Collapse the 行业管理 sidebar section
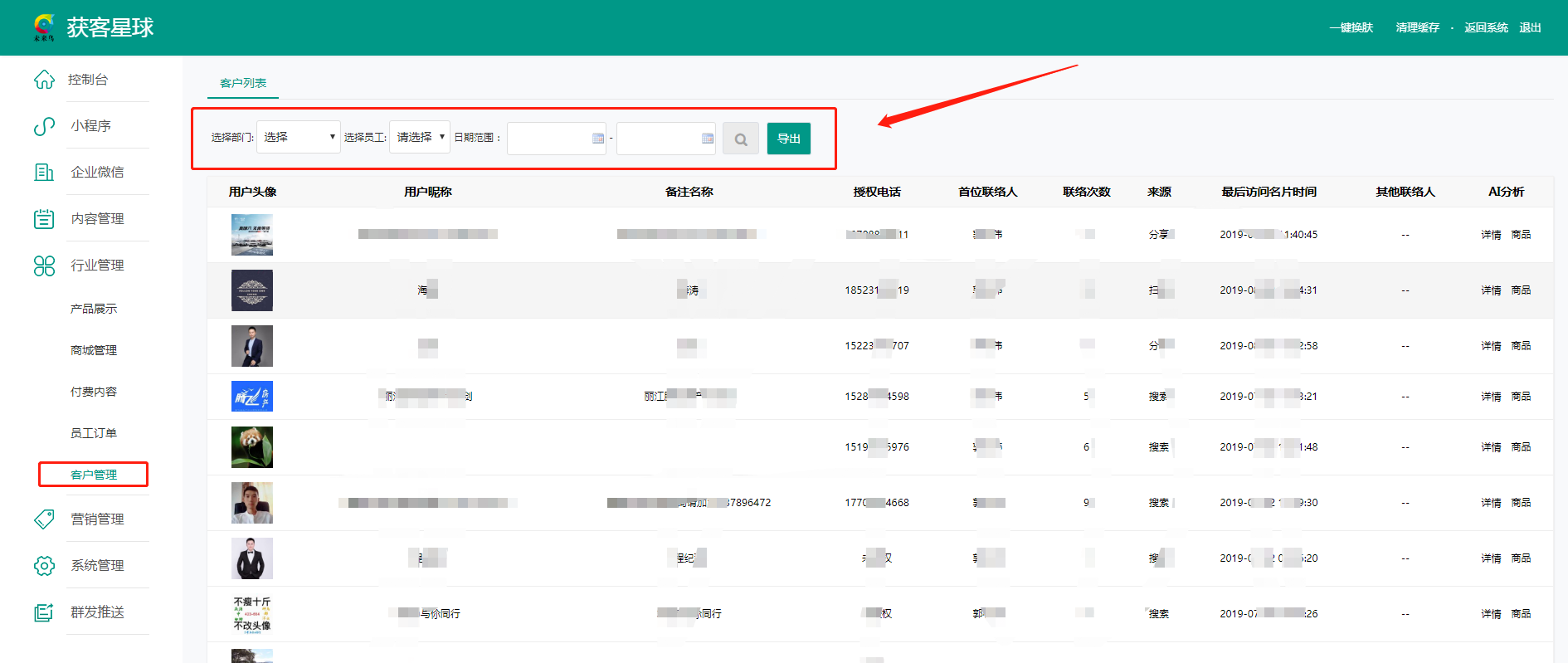This screenshot has height=663, width=1568. coord(96,266)
